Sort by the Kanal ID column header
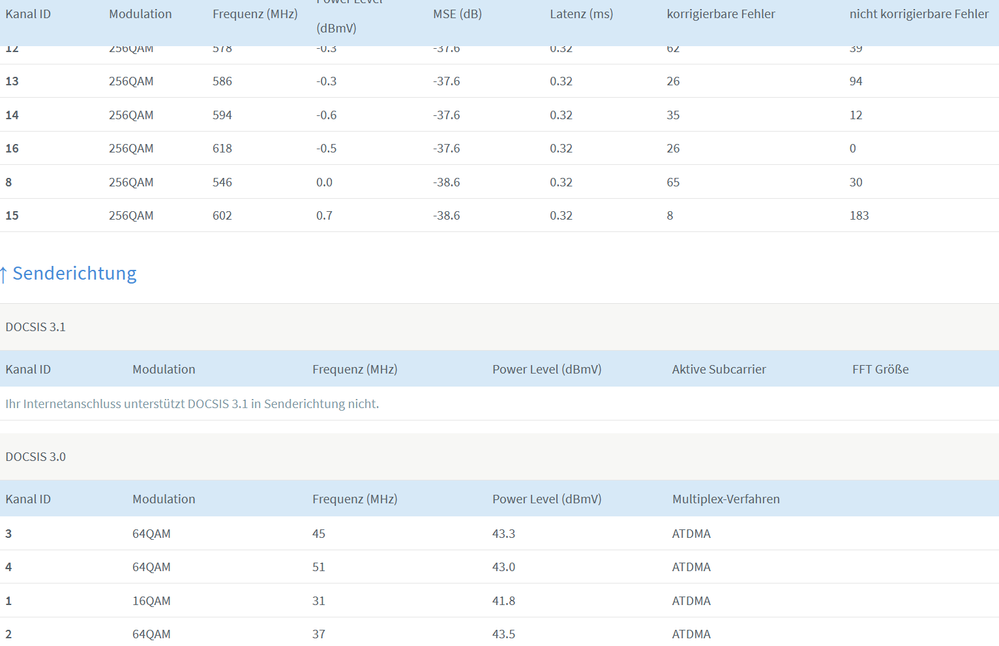This screenshot has width=999, height=646. (29, 14)
